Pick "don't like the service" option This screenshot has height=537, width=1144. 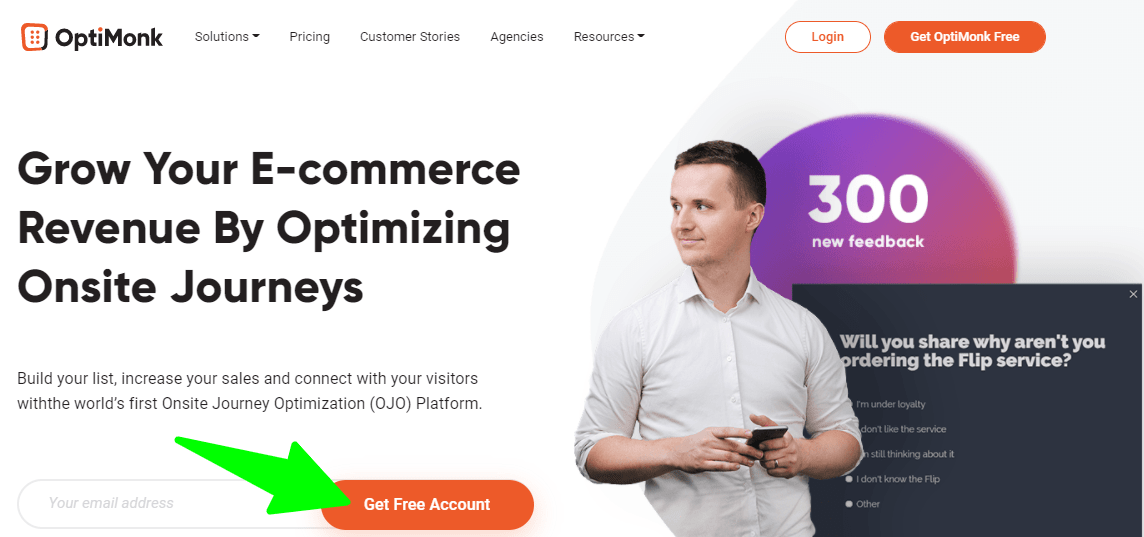[902, 429]
